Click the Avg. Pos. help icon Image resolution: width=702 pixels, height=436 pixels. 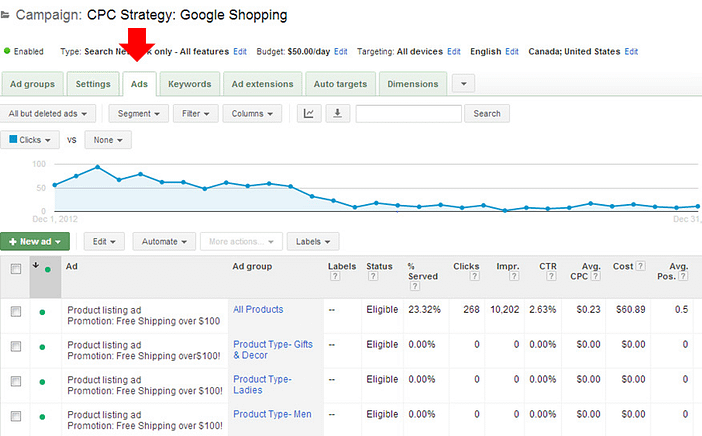pyautogui.click(x=683, y=276)
